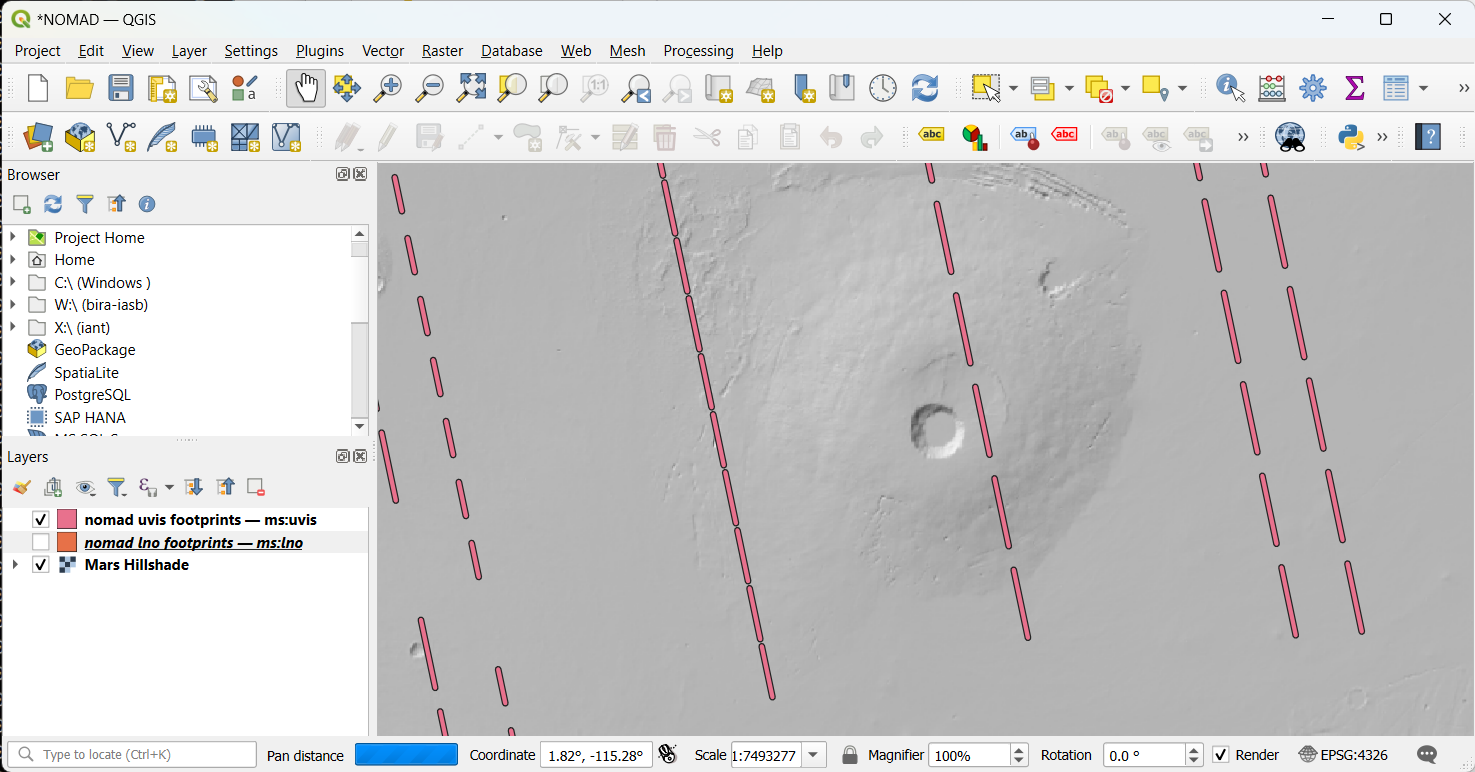Close the Browser panel
Screen dimensions: 1475x772
point(360,174)
